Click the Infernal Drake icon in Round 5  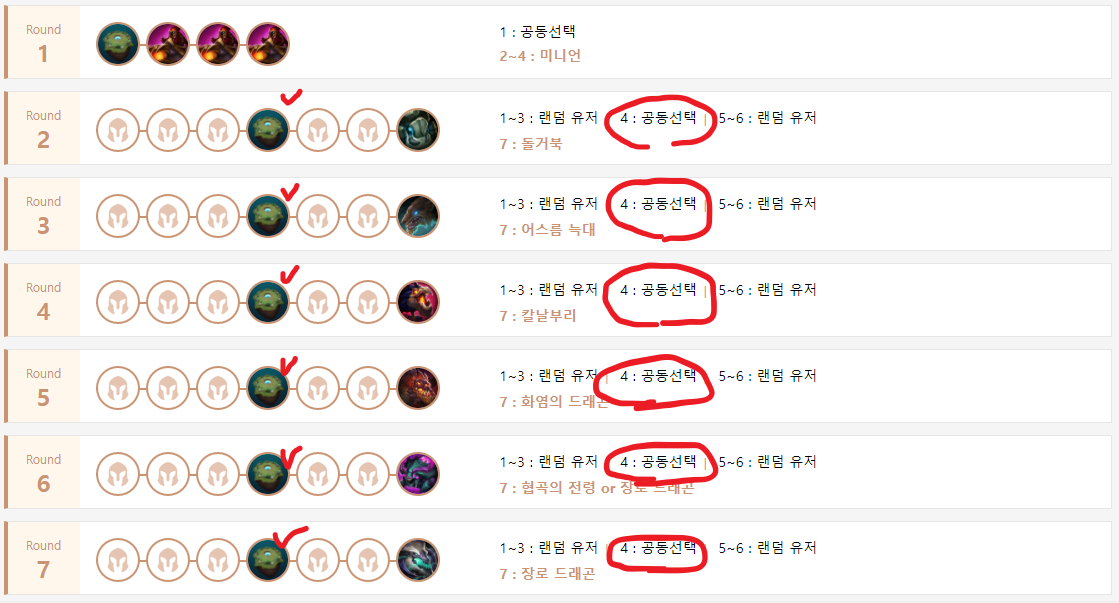pos(417,388)
